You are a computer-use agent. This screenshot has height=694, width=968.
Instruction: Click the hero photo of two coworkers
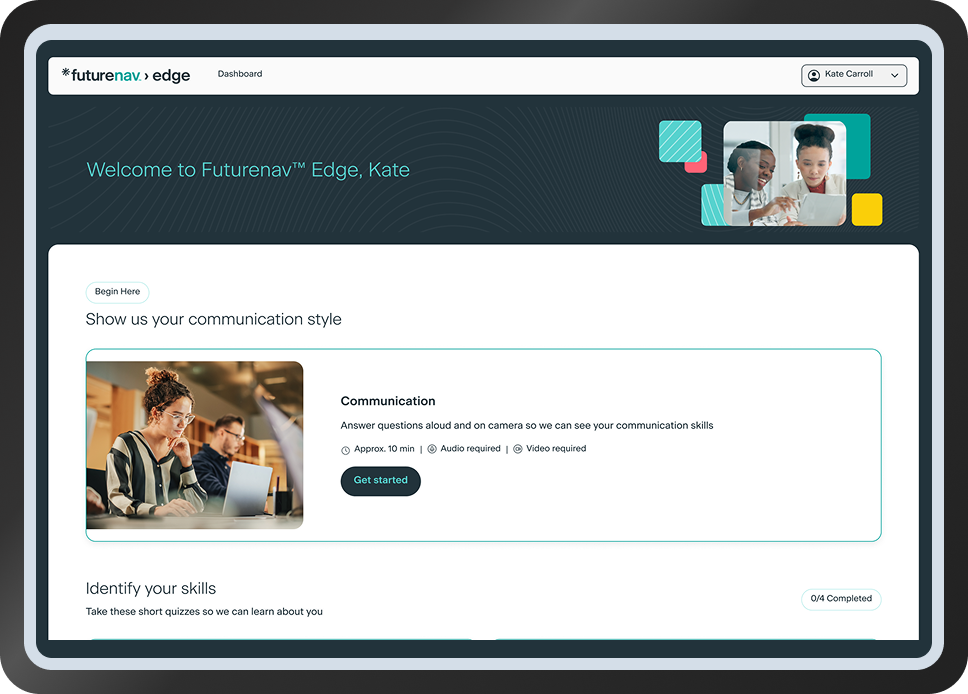pos(784,172)
